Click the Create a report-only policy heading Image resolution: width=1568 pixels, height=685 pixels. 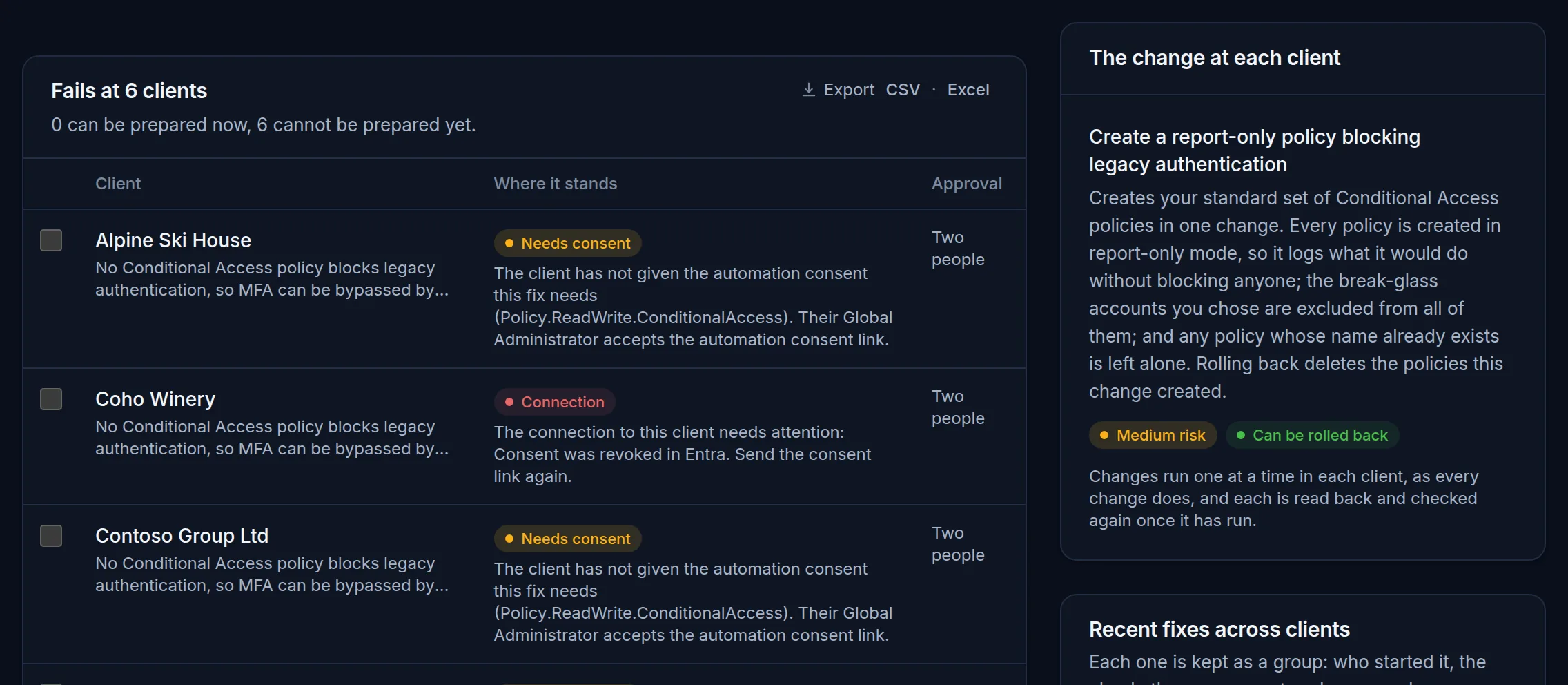click(x=1255, y=151)
